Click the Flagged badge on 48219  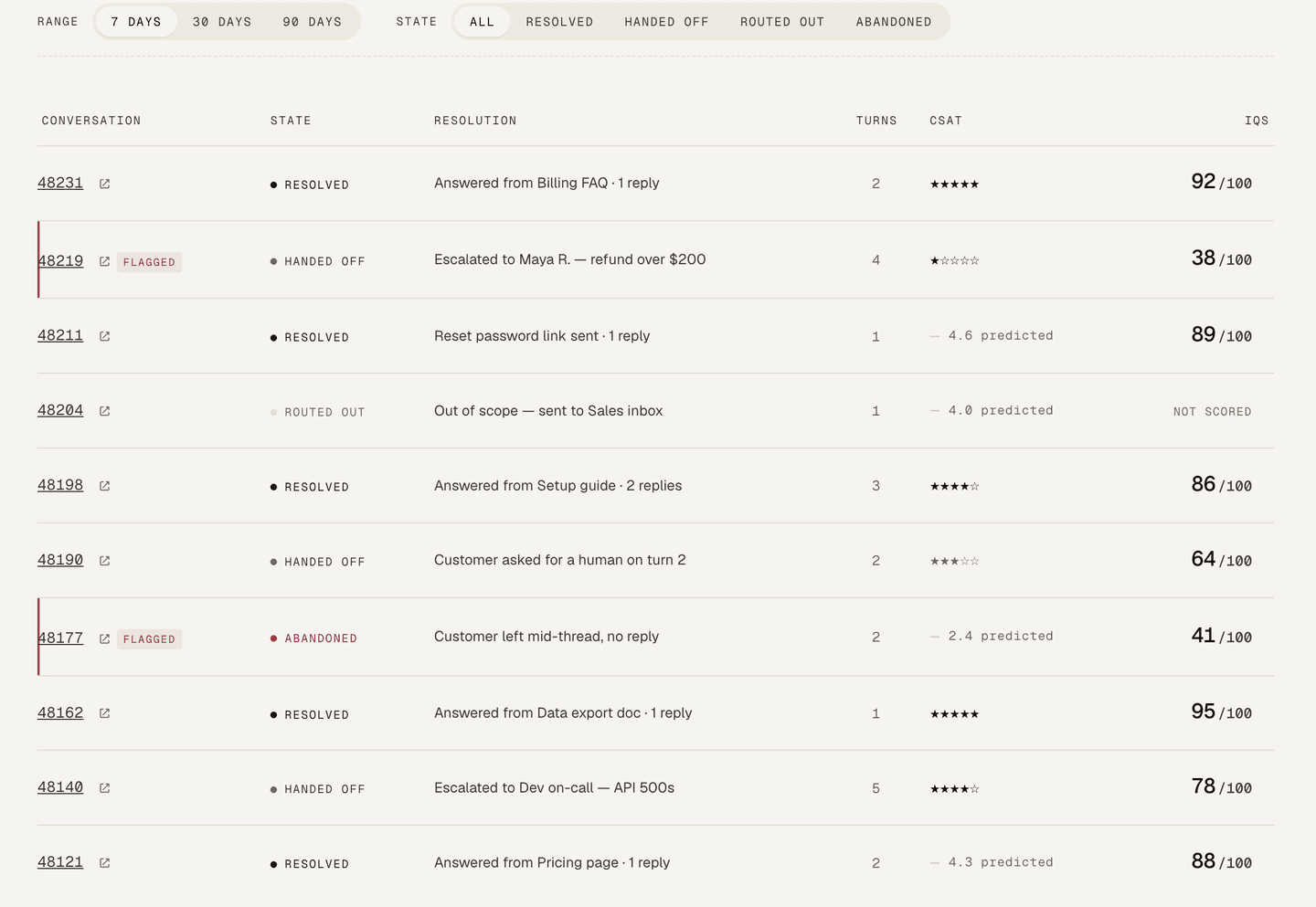tap(149, 262)
